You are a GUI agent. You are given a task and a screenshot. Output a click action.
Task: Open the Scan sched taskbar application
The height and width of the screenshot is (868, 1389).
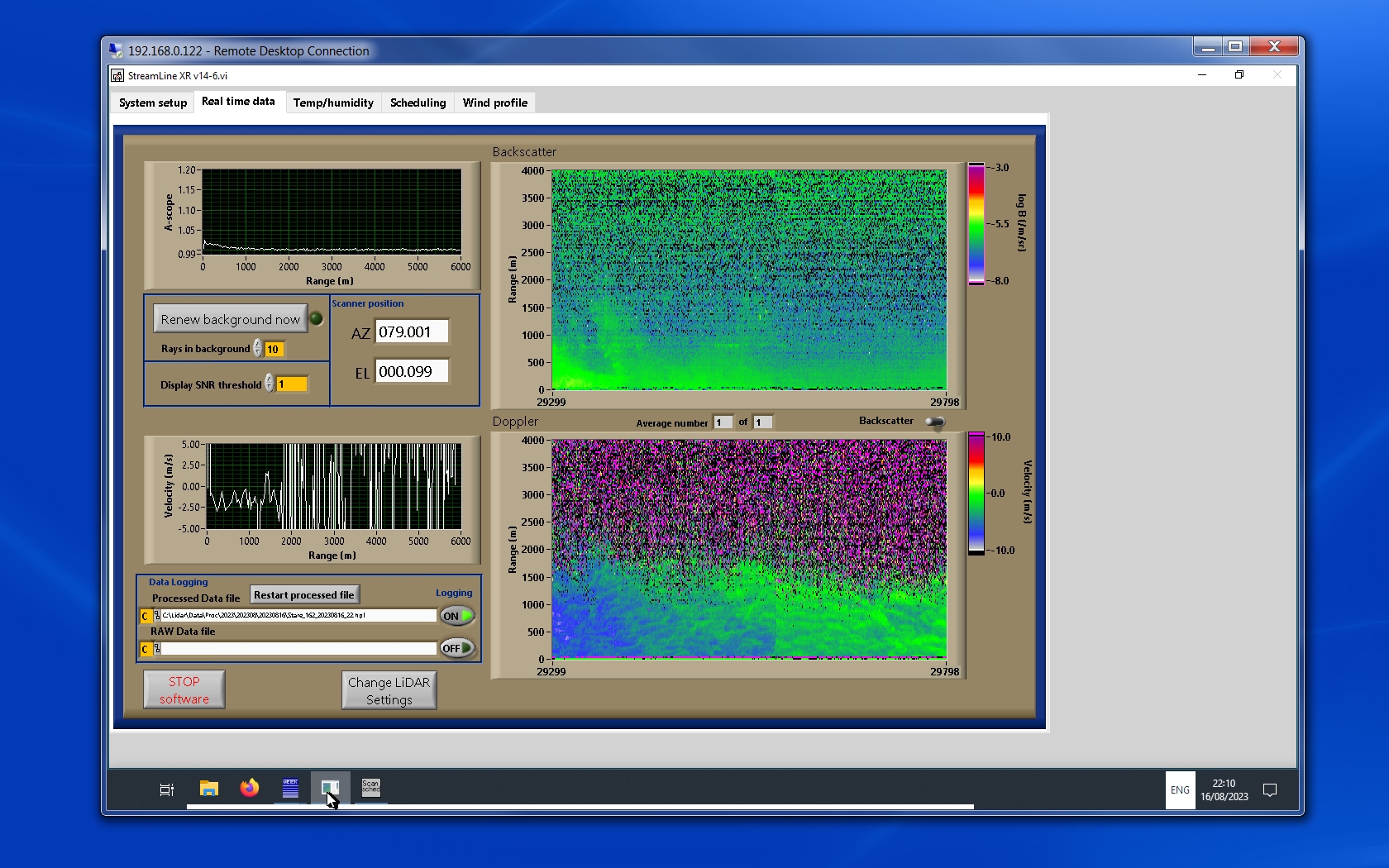[x=370, y=788]
